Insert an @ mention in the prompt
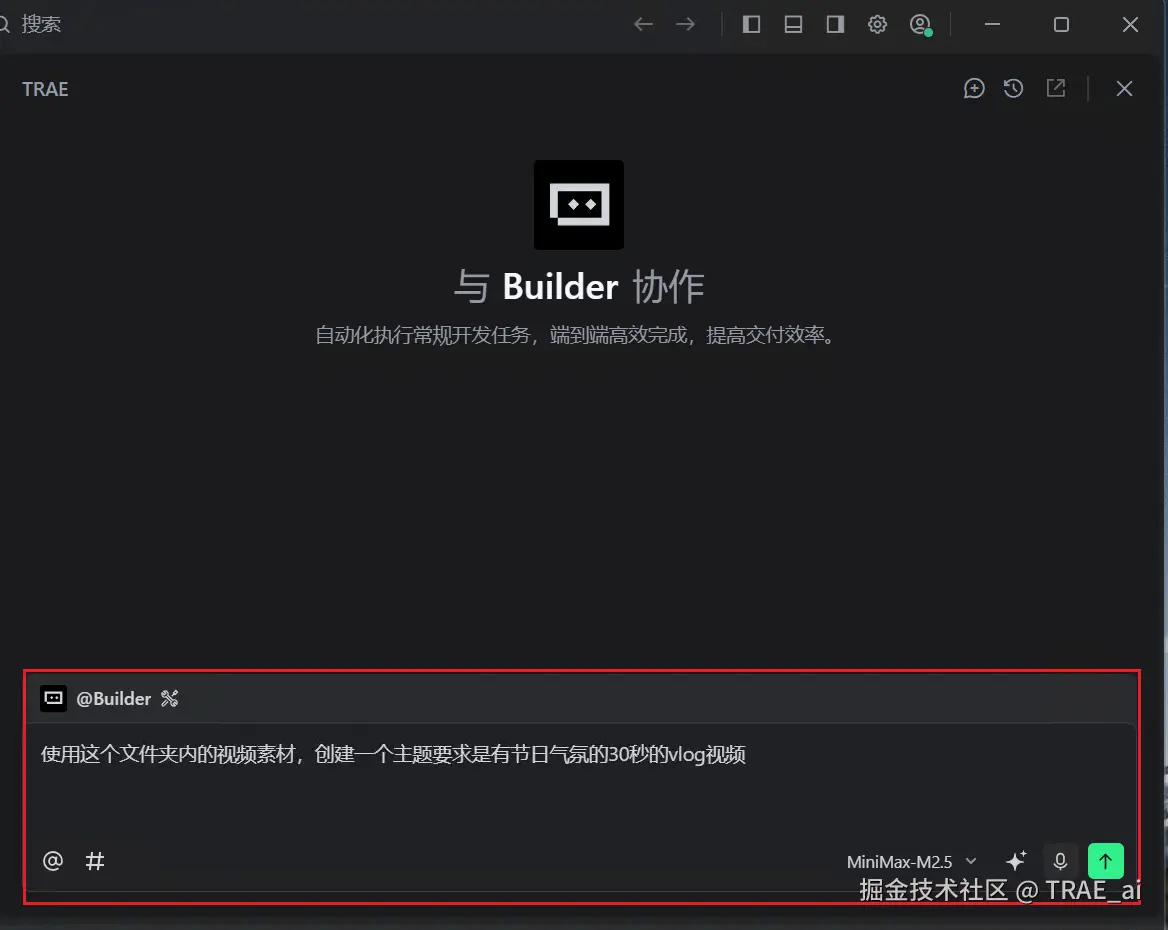Screen dimensions: 1168x930 coord(53,861)
